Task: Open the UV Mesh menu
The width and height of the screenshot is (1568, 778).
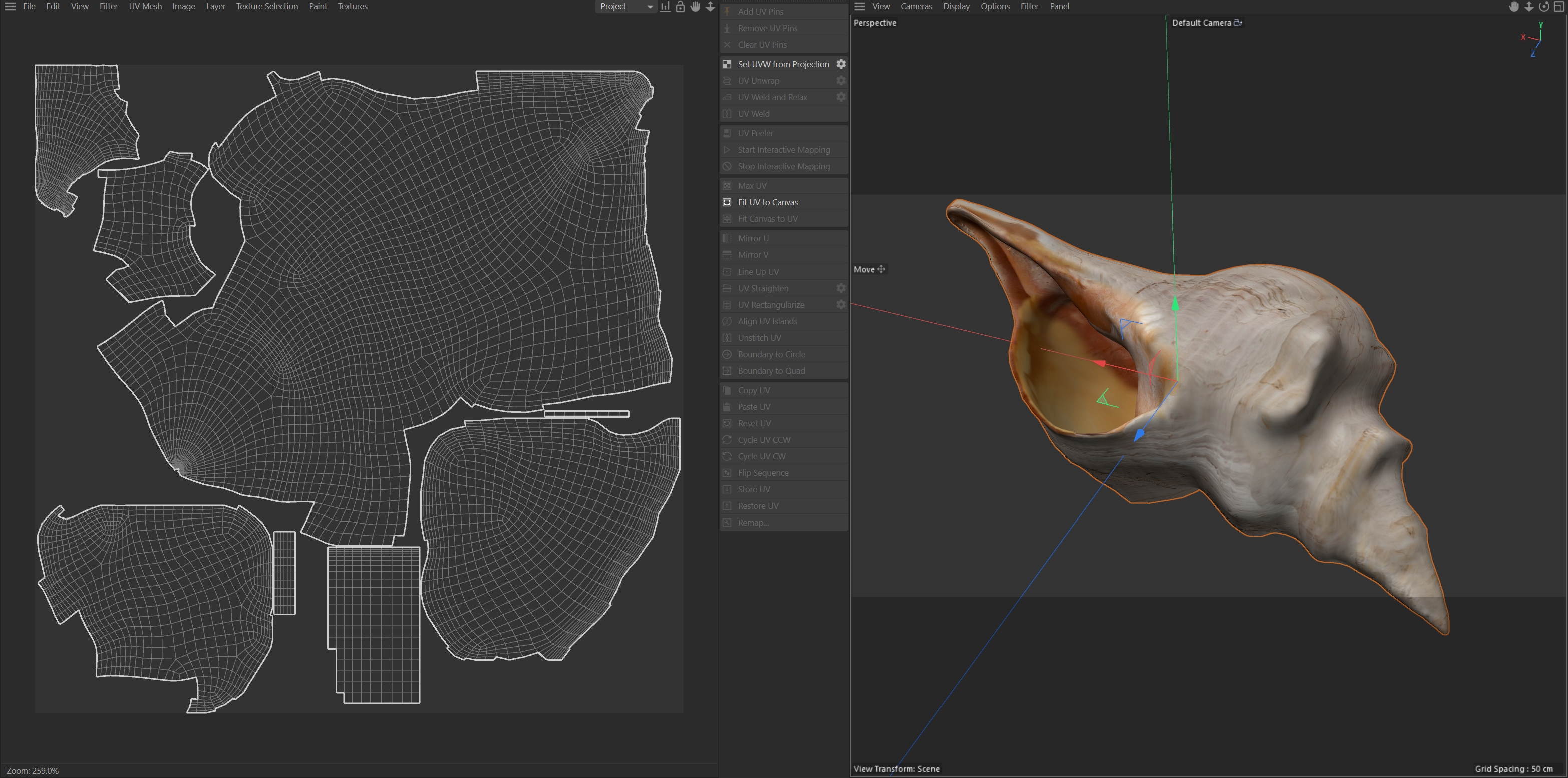Action: (x=145, y=6)
